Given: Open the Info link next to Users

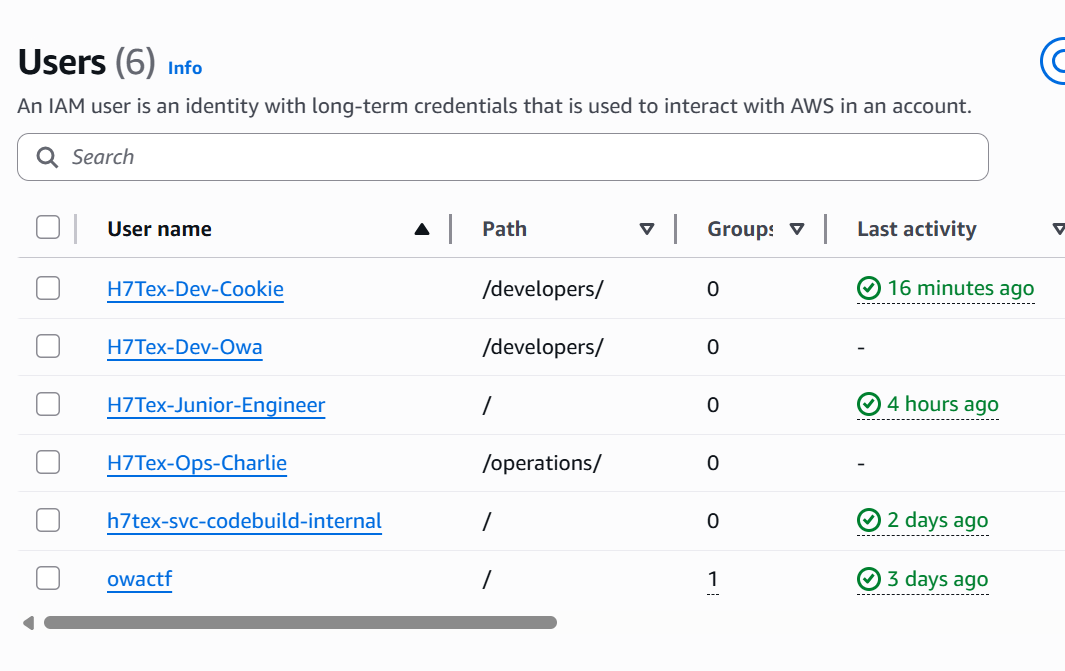Looking at the screenshot, I should pyautogui.click(x=185, y=68).
